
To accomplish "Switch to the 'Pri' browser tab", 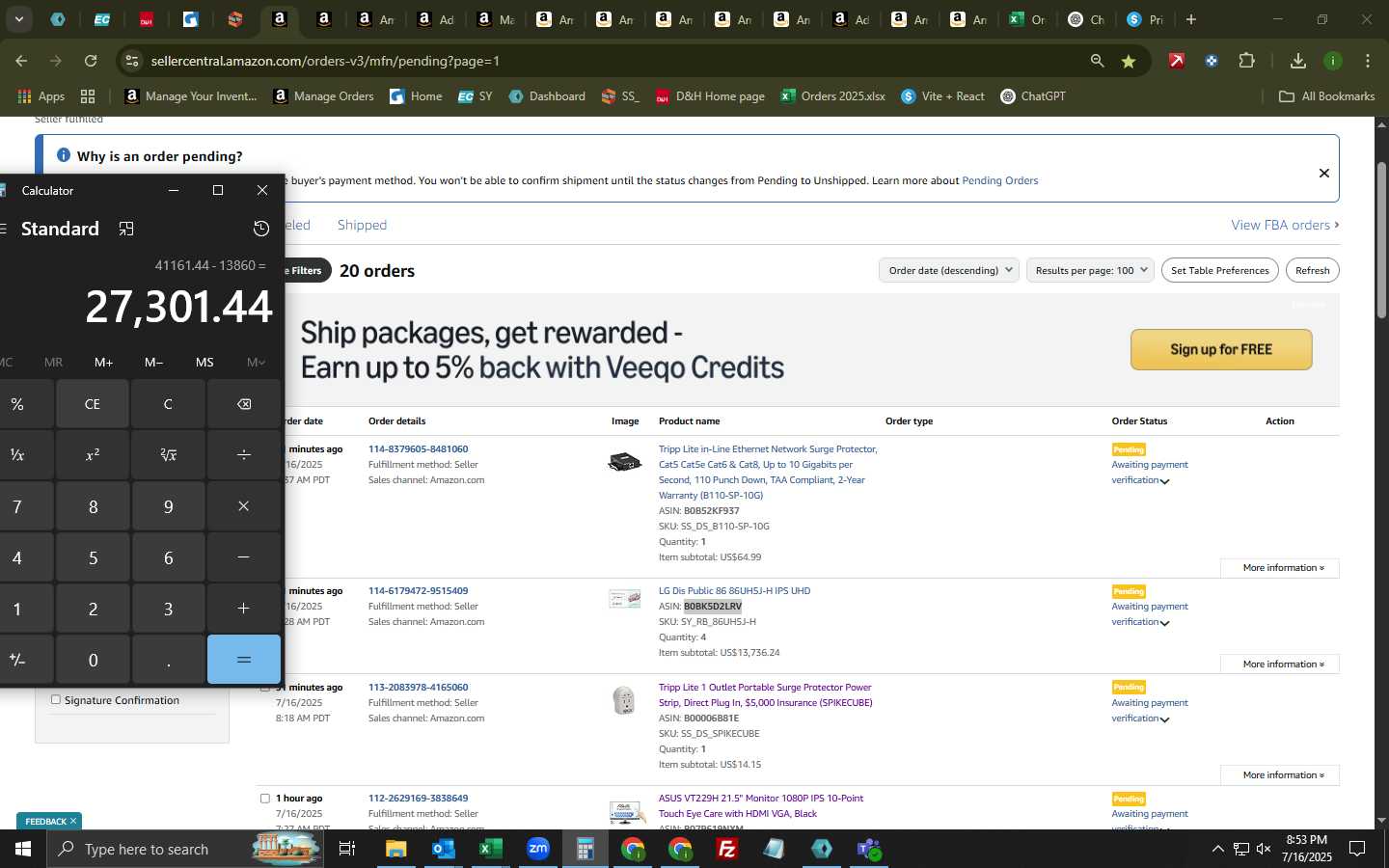I will [1145, 19].
